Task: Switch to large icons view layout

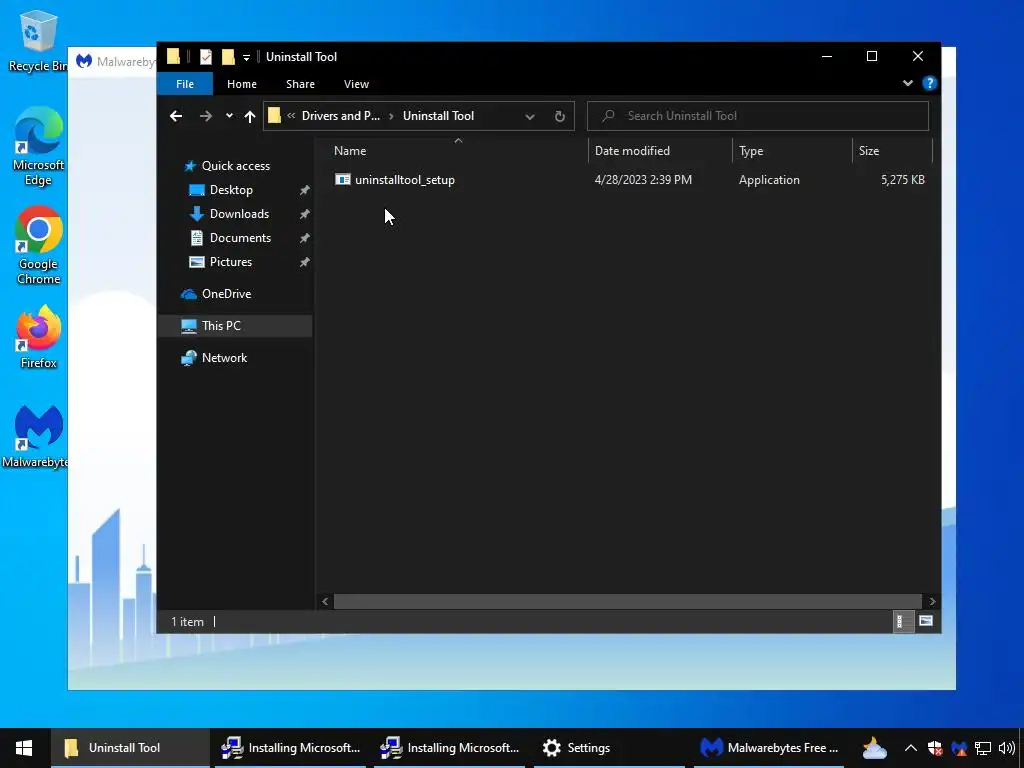Action: (925, 621)
